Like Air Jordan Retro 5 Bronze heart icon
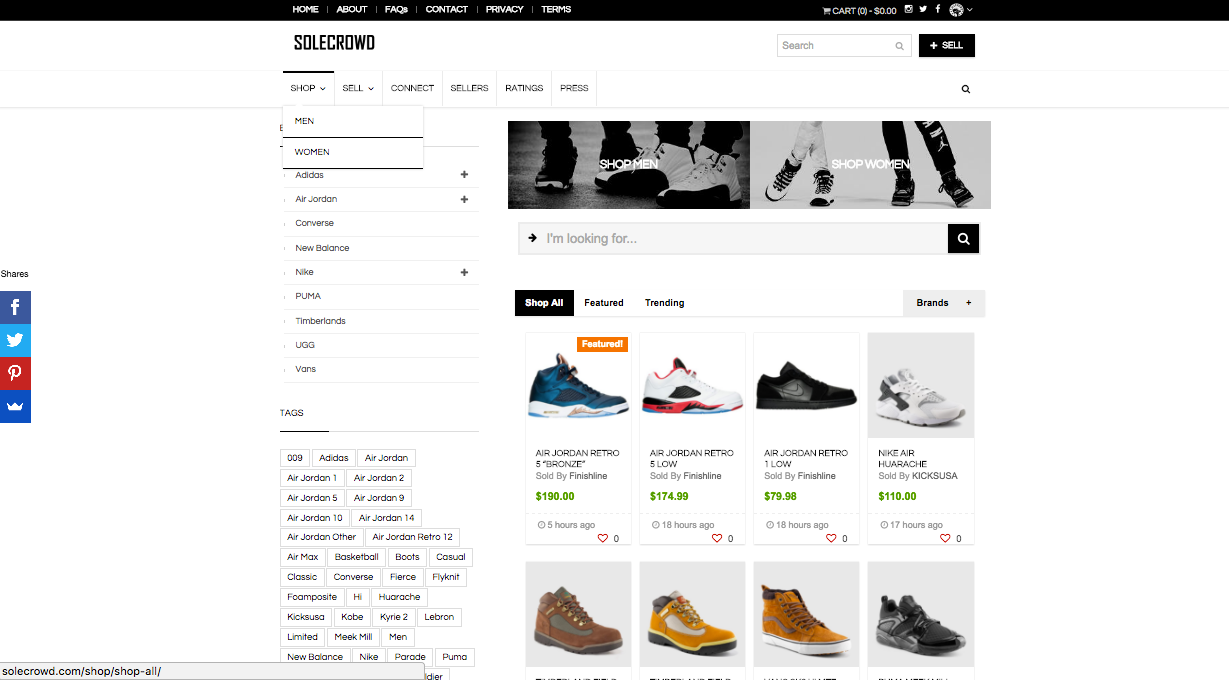Image resolution: width=1229 pixels, height=680 pixels. click(x=603, y=538)
